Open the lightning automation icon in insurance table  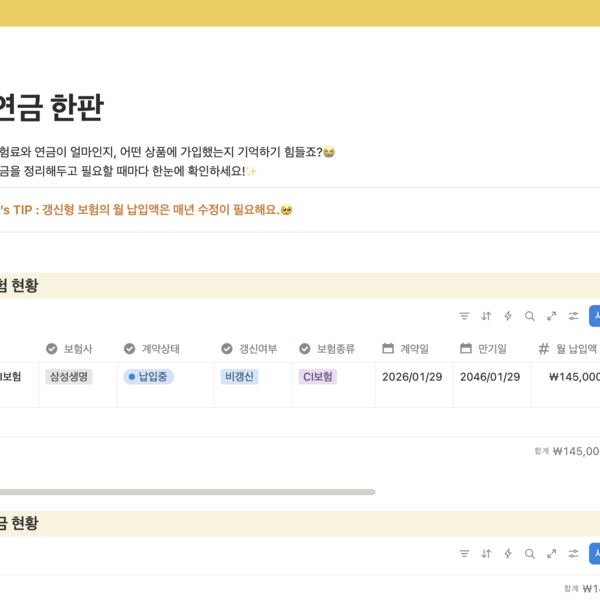tap(508, 316)
